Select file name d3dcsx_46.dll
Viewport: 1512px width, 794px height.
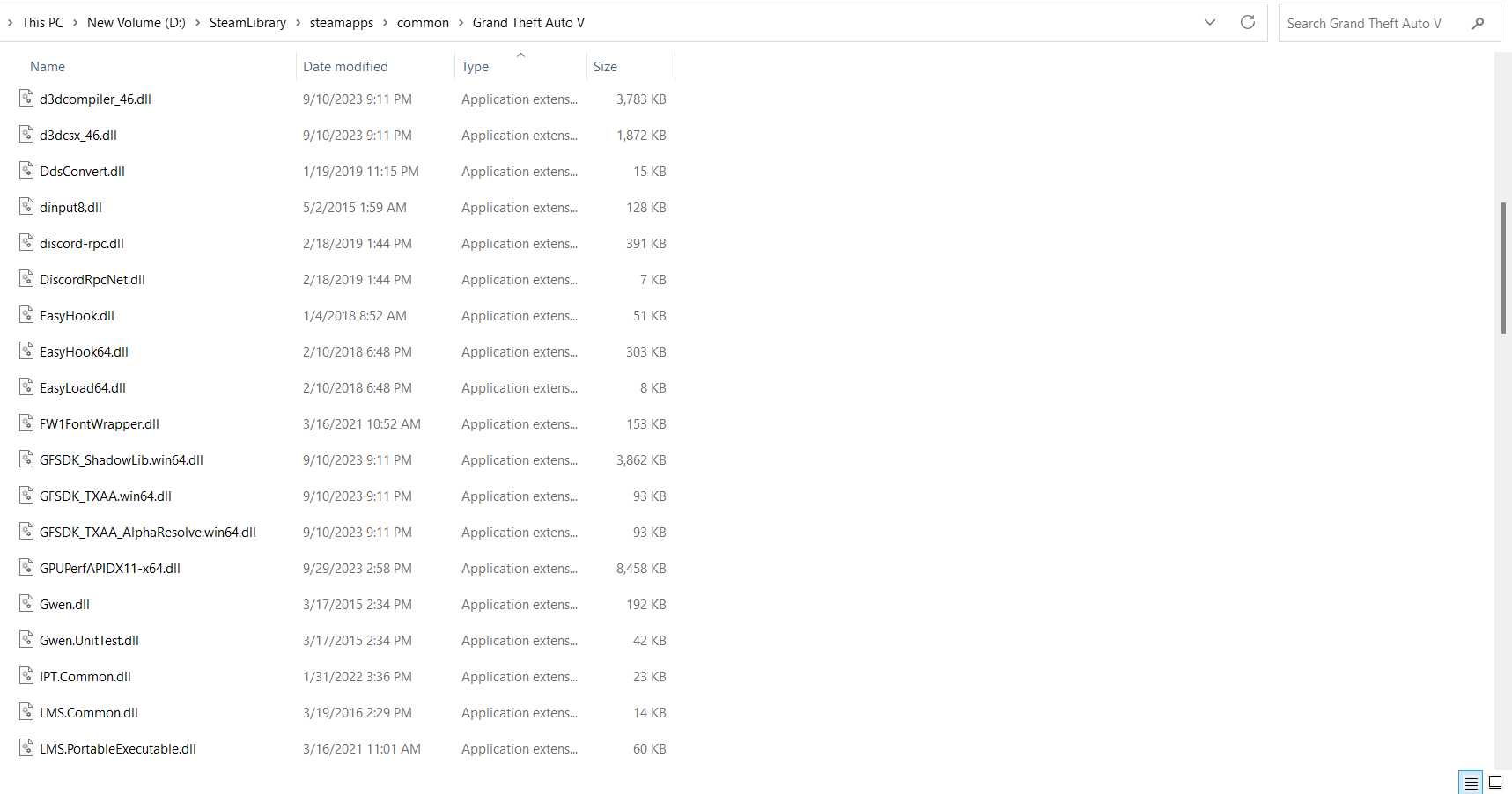(x=78, y=136)
